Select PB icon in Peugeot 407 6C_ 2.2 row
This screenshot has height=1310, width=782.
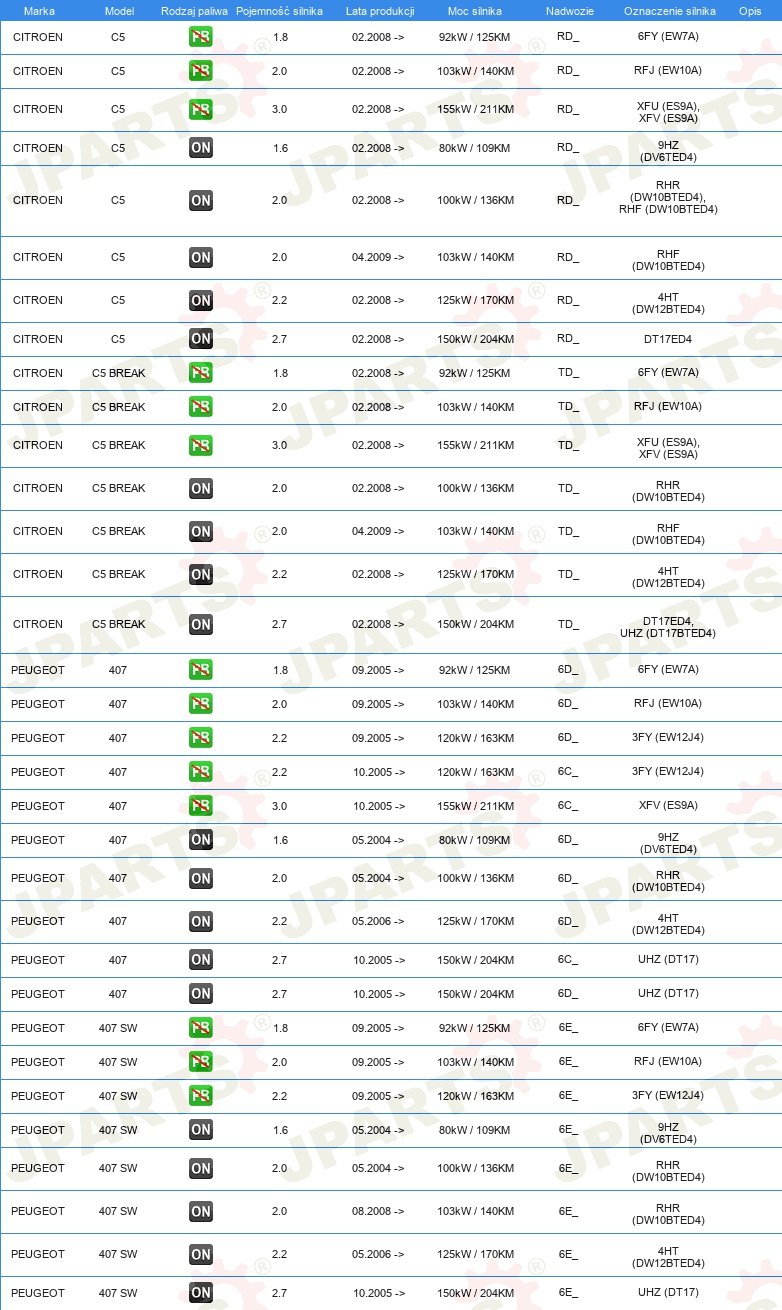(x=201, y=772)
